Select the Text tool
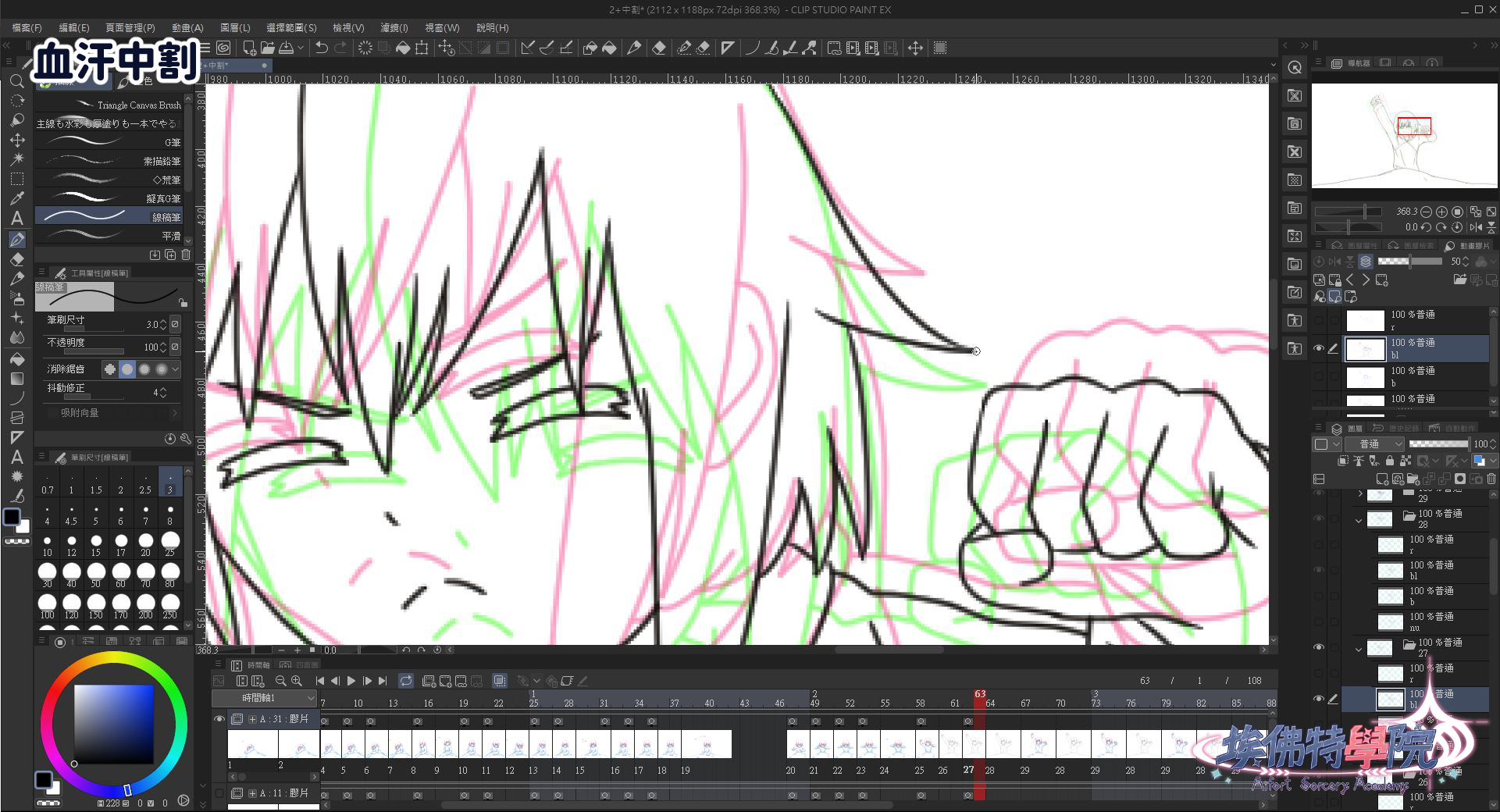1500x812 pixels. coord(17,219)
